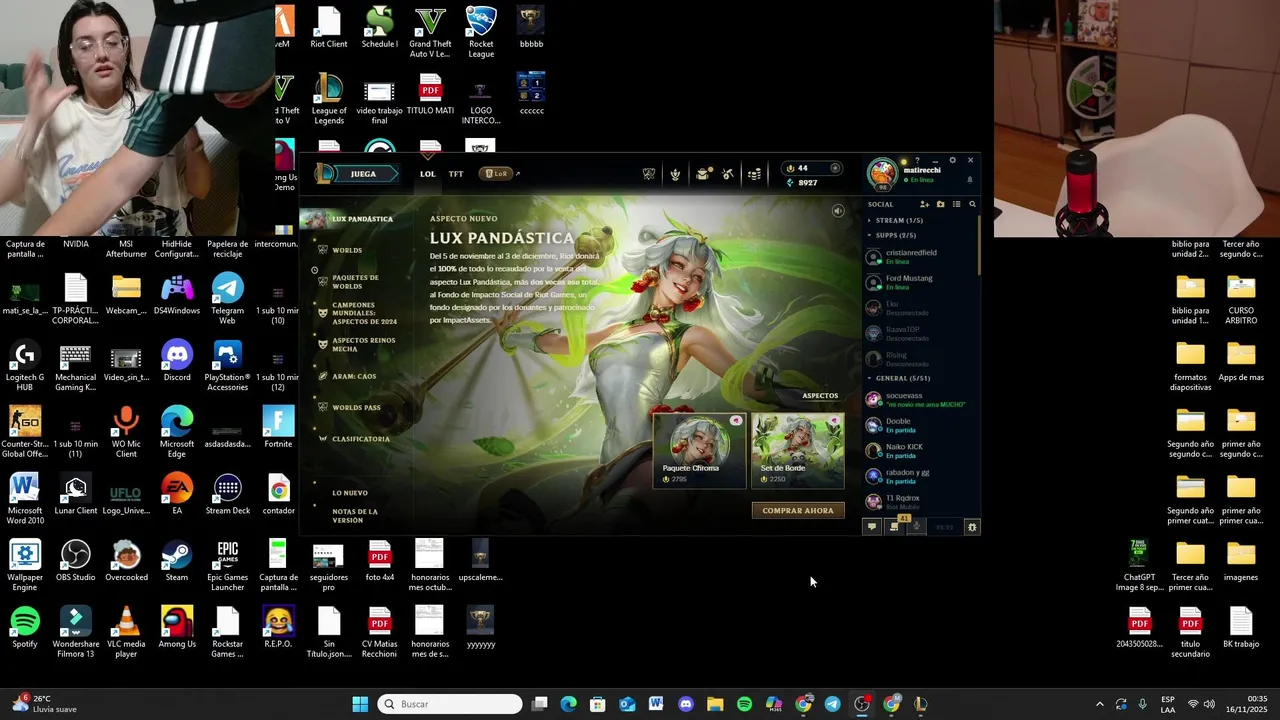This screenshot has height=720, width=1280.
Task: Show hidden system tray icons chevron
Action: (1099, 704)
